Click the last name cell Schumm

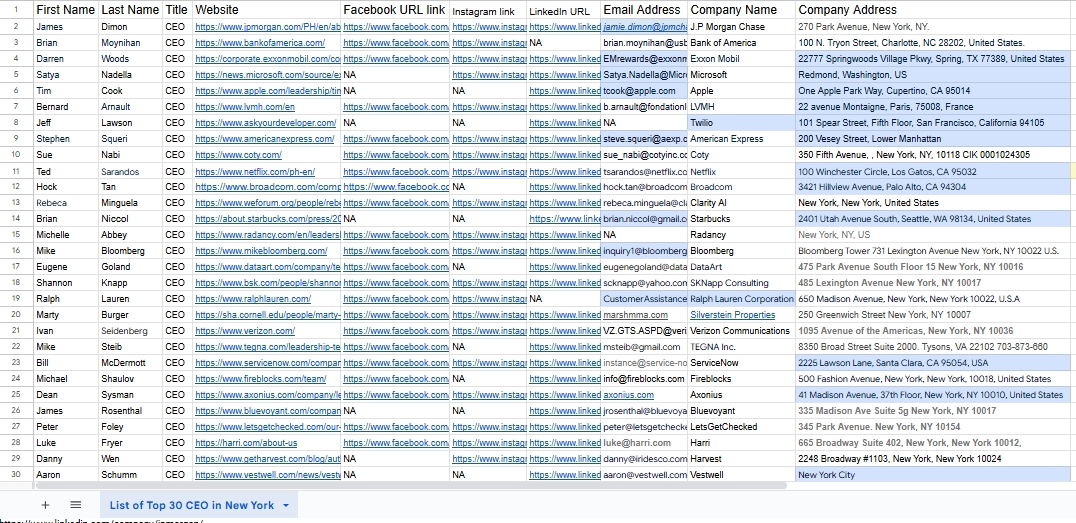tap(130, 475)
